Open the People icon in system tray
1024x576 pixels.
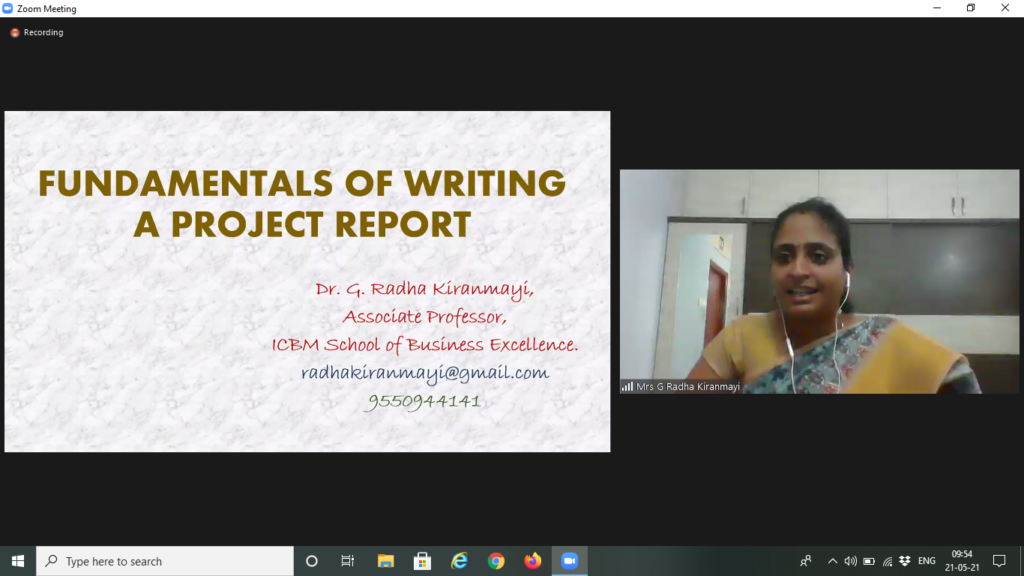(806, 561)
